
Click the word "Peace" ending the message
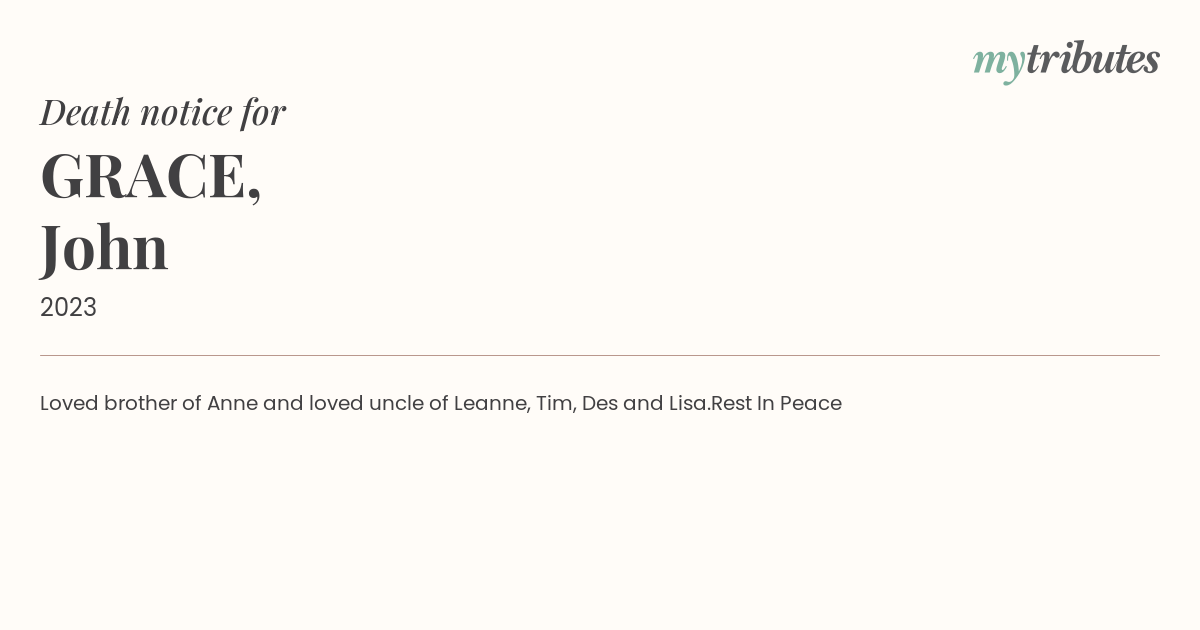[811, 403]
